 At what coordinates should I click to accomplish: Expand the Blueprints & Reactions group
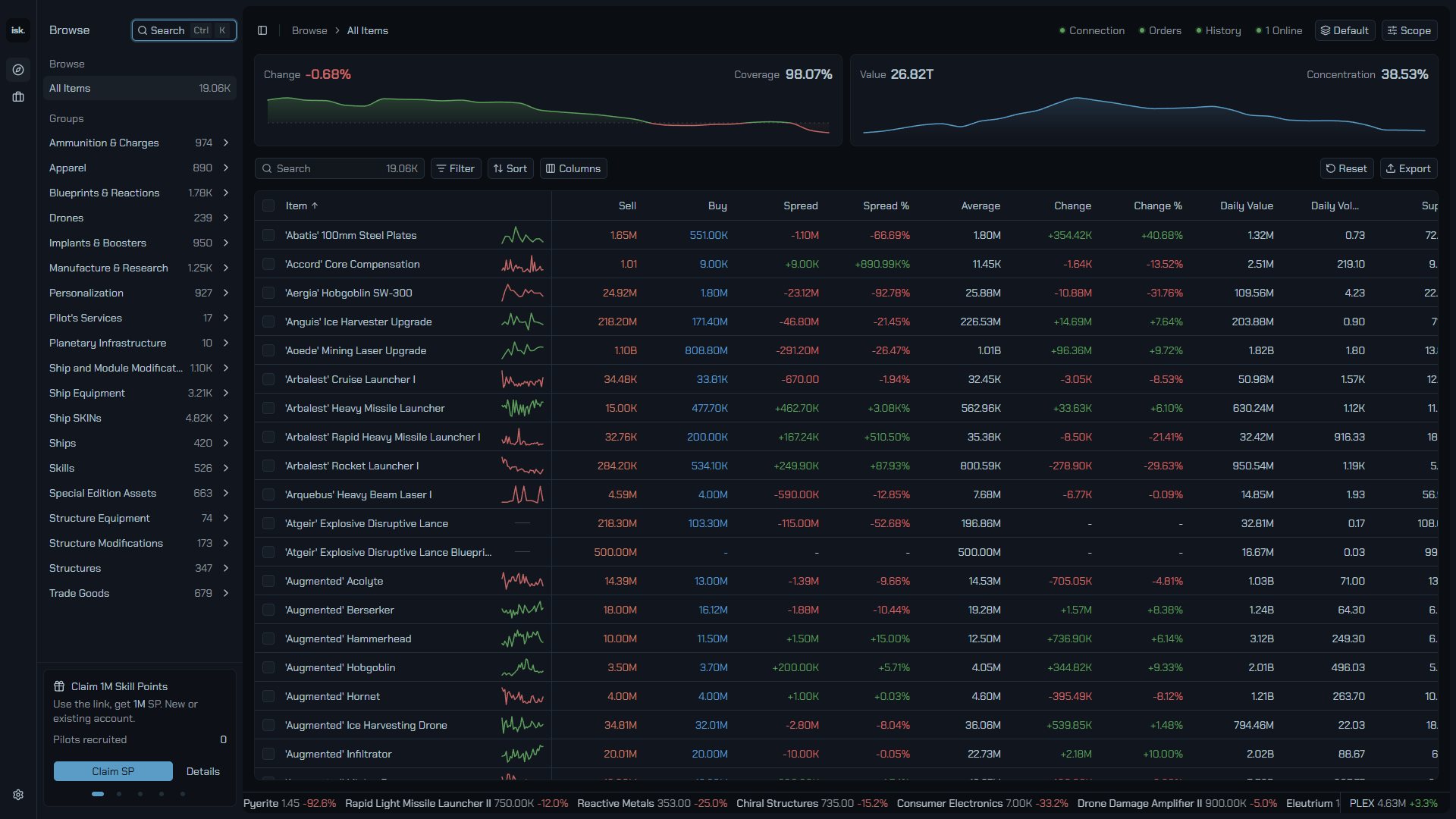click(226, 193)
